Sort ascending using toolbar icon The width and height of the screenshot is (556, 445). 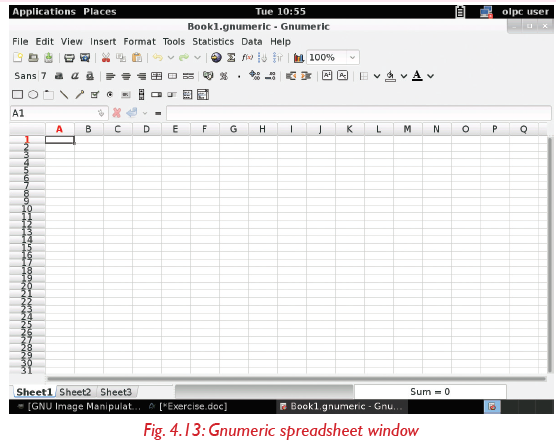[x=262, y=57]
